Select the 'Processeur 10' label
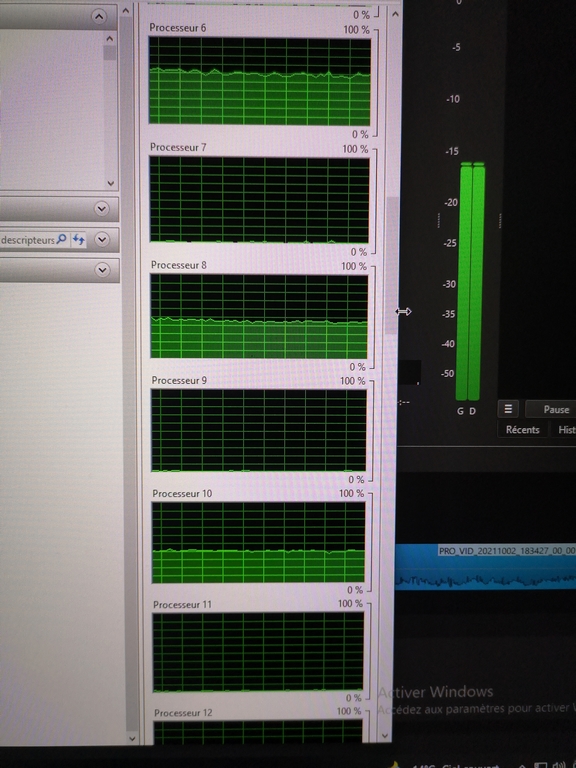576x768 pixels. pos(182,493)
